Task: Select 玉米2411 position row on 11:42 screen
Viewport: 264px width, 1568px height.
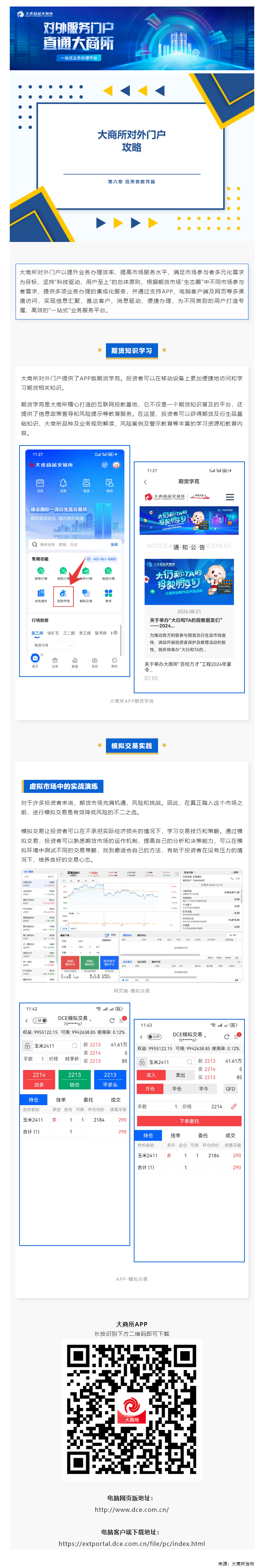Action: pyautogui.click(x=74, y=1120)
